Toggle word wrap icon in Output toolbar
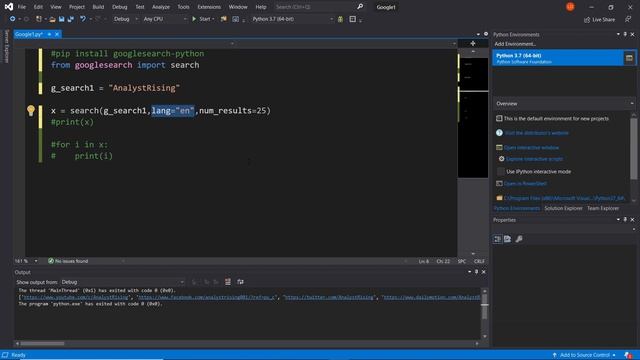The width and height of the screenshot is (640, 360). [x=240, y=282]
